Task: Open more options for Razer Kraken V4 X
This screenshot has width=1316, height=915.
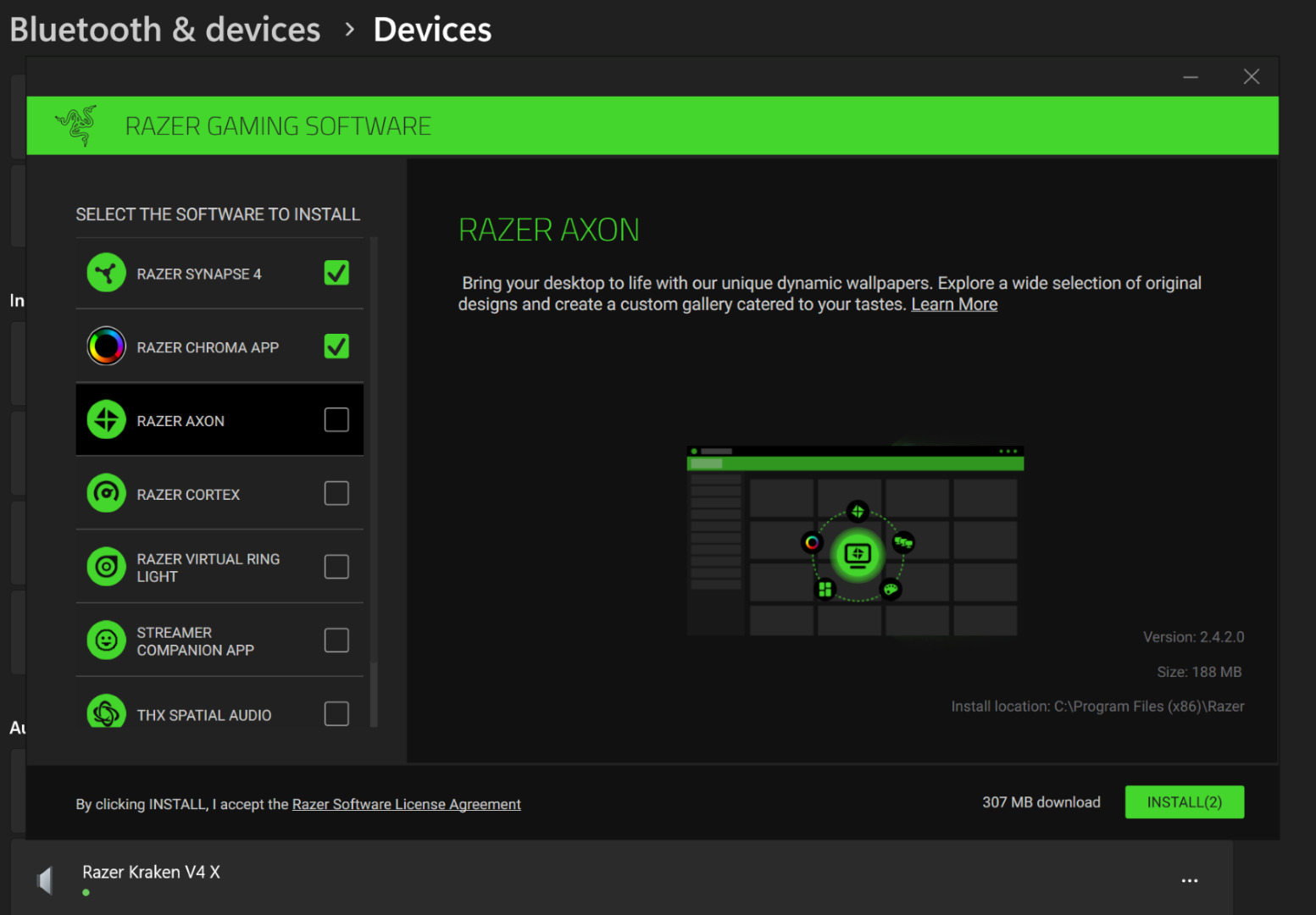Action: 1189,880
